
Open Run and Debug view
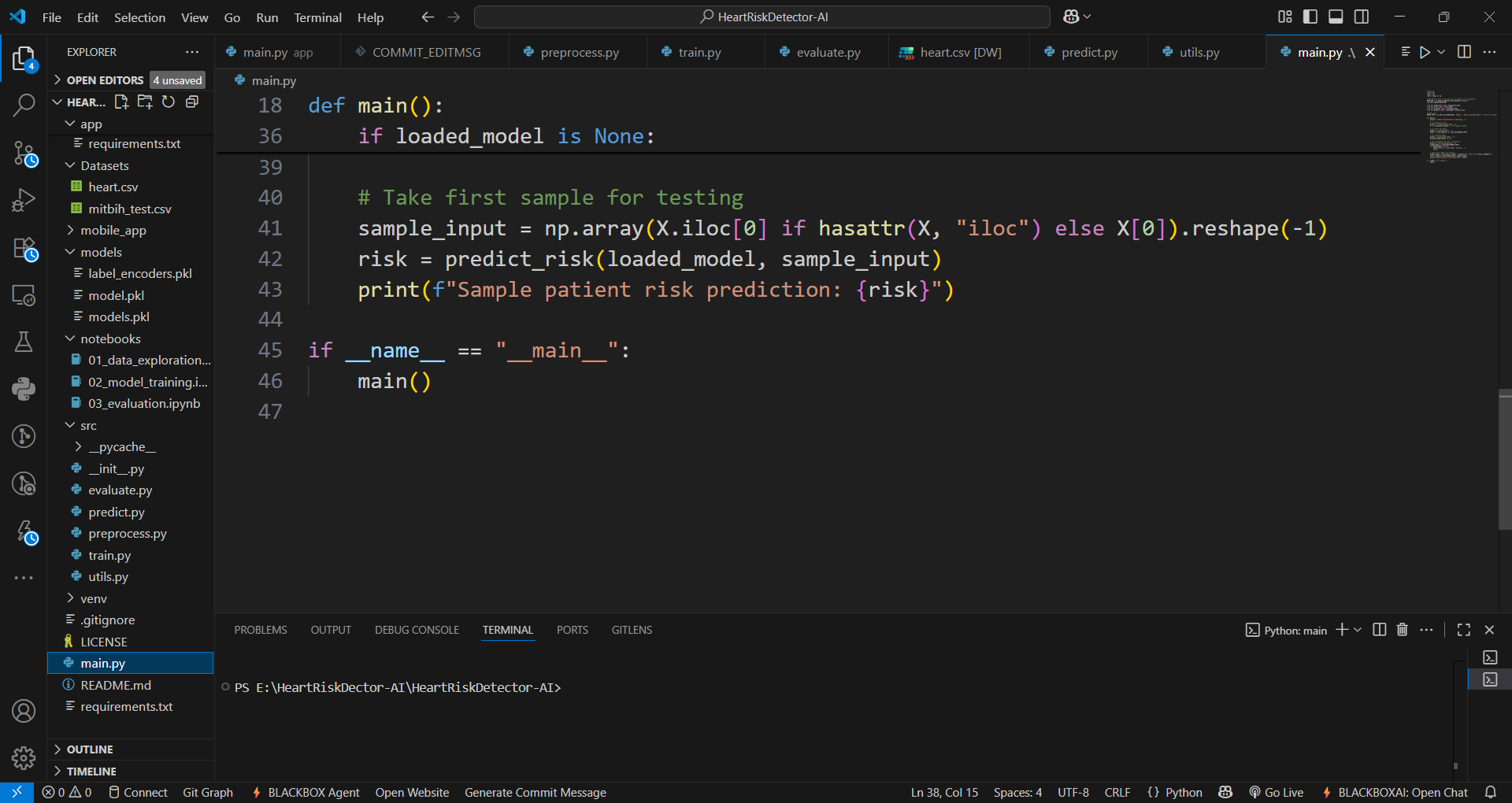(24, 200)
